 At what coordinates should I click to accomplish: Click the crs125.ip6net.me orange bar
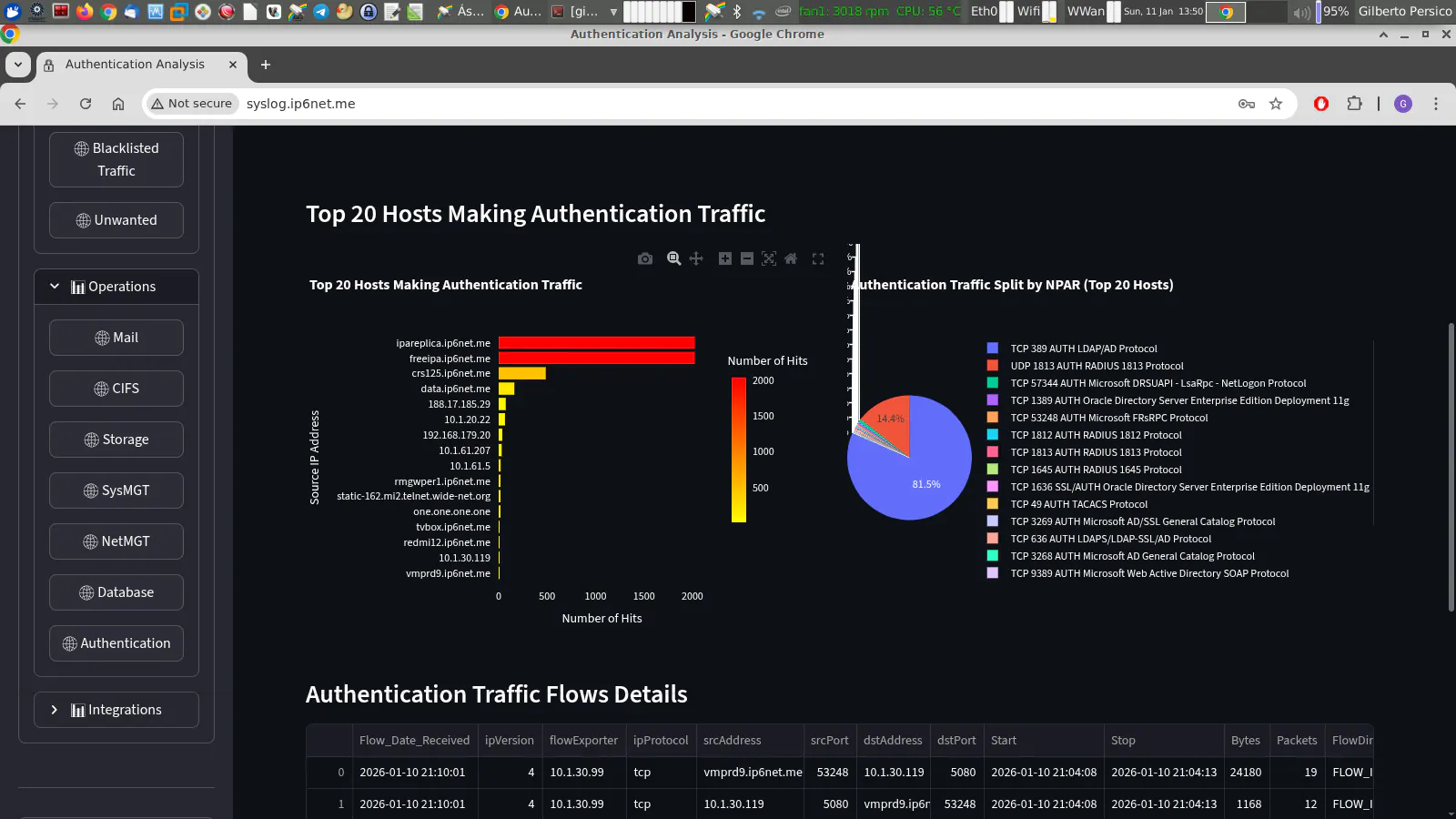(x=522, y=373)
